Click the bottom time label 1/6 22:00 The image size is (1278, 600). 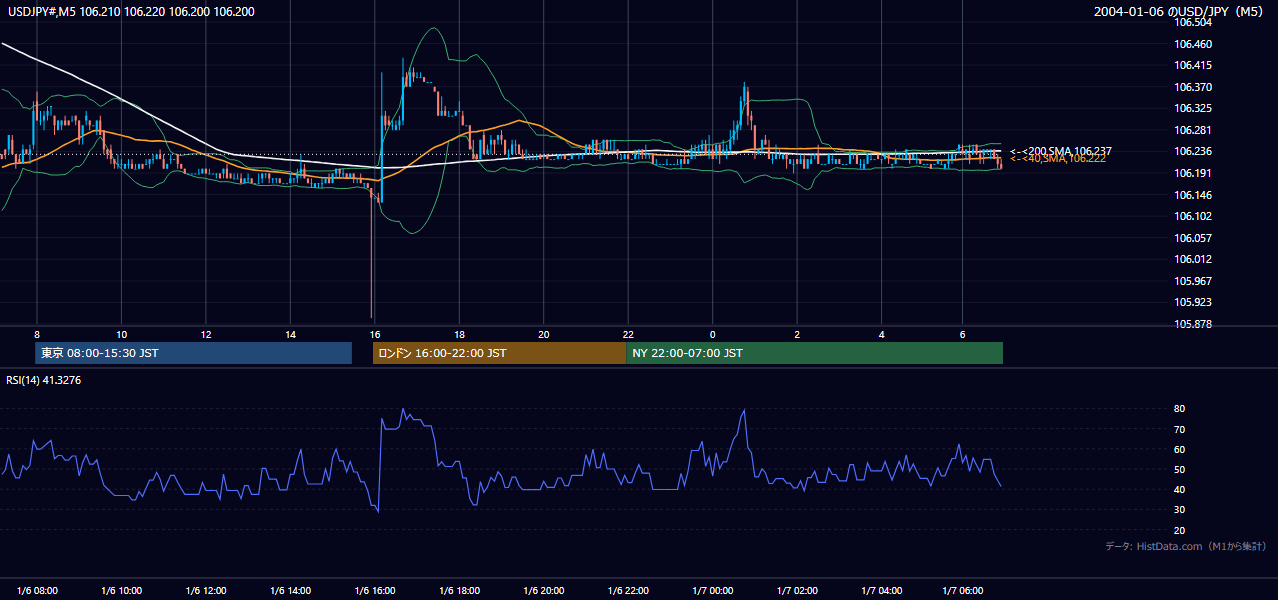tap(628, 590)
